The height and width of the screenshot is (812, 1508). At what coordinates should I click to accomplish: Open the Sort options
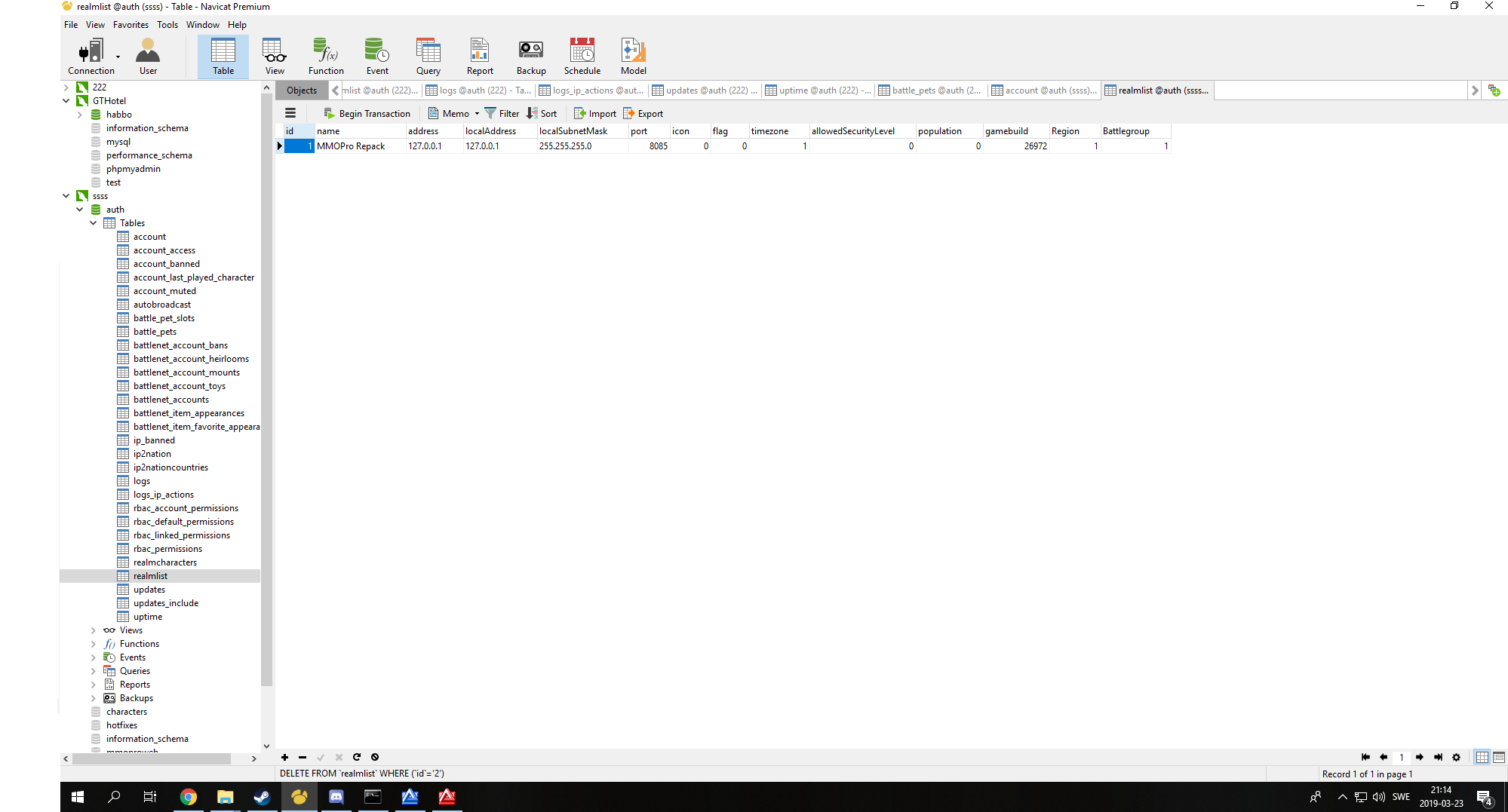click(542, 113)
